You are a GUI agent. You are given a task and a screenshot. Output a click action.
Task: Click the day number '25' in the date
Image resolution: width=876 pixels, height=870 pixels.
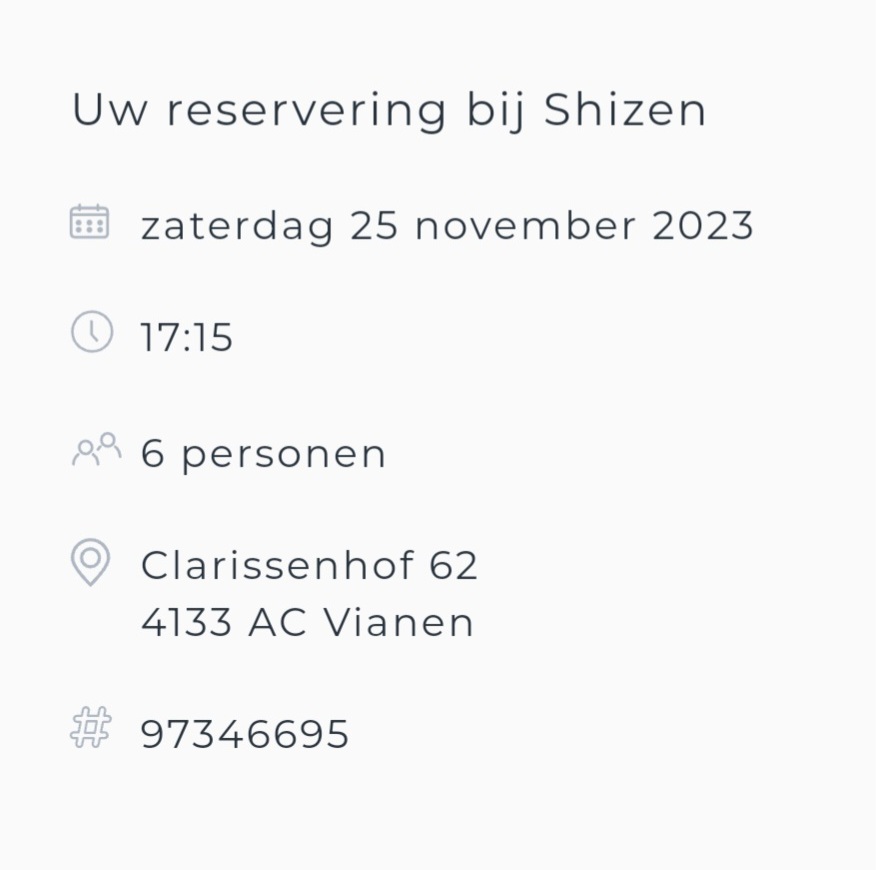[374, 226]
